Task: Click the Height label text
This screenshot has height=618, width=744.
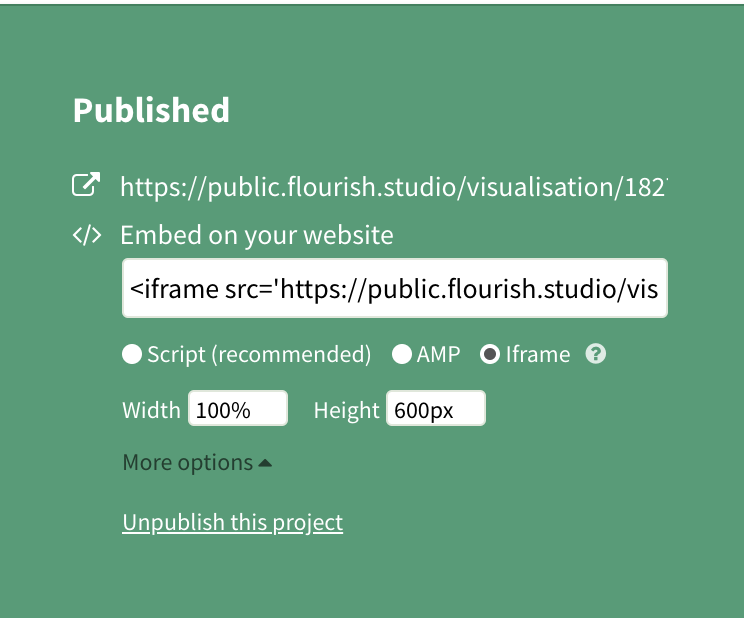Action: 346,410
